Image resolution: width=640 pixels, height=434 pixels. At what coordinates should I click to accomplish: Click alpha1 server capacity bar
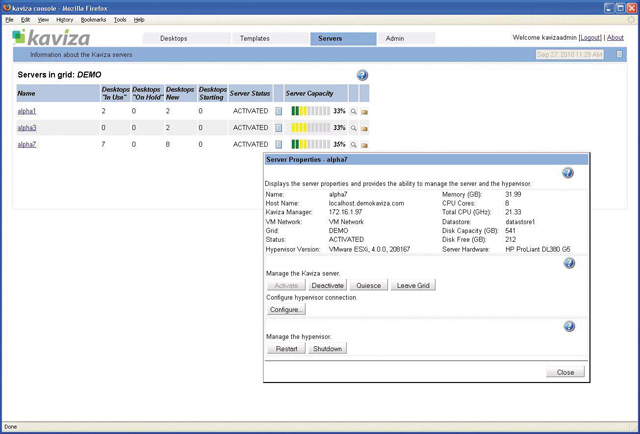tap(311, 111)
